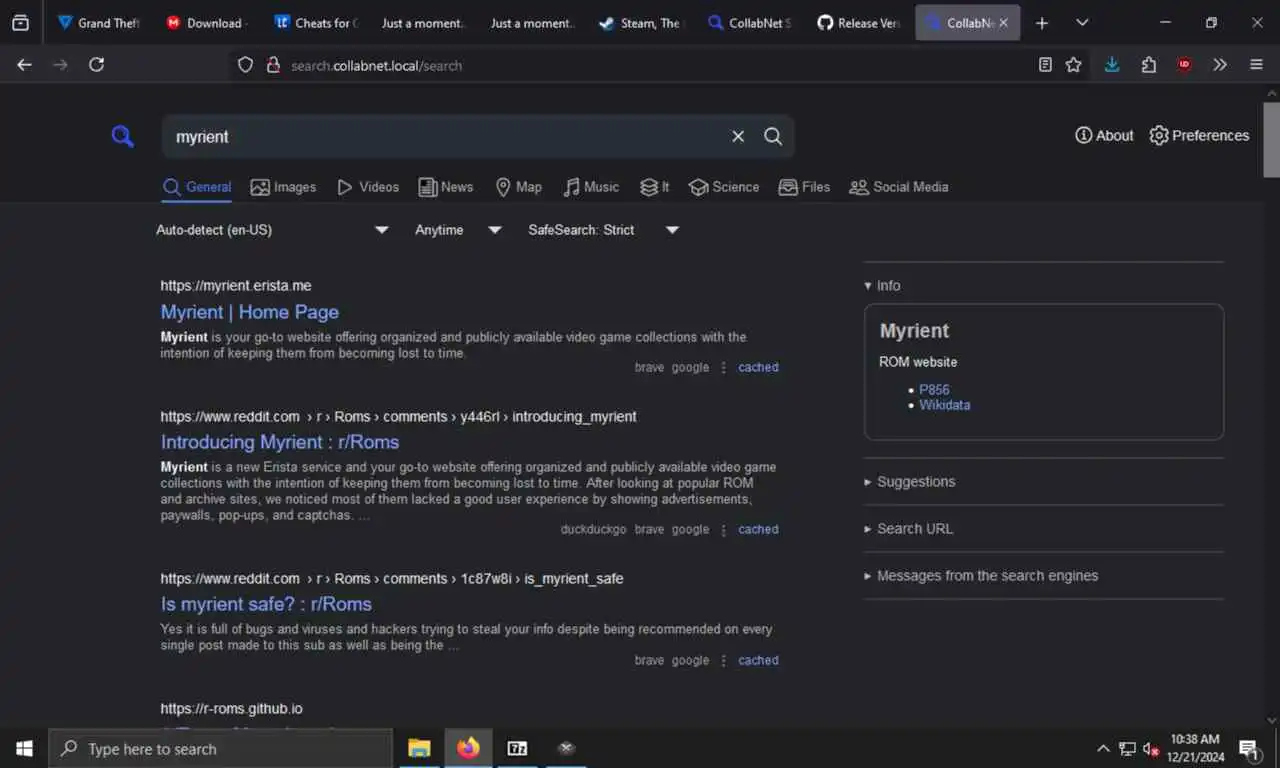Go forward with the browser forward arrow

(x=60, y=65)
